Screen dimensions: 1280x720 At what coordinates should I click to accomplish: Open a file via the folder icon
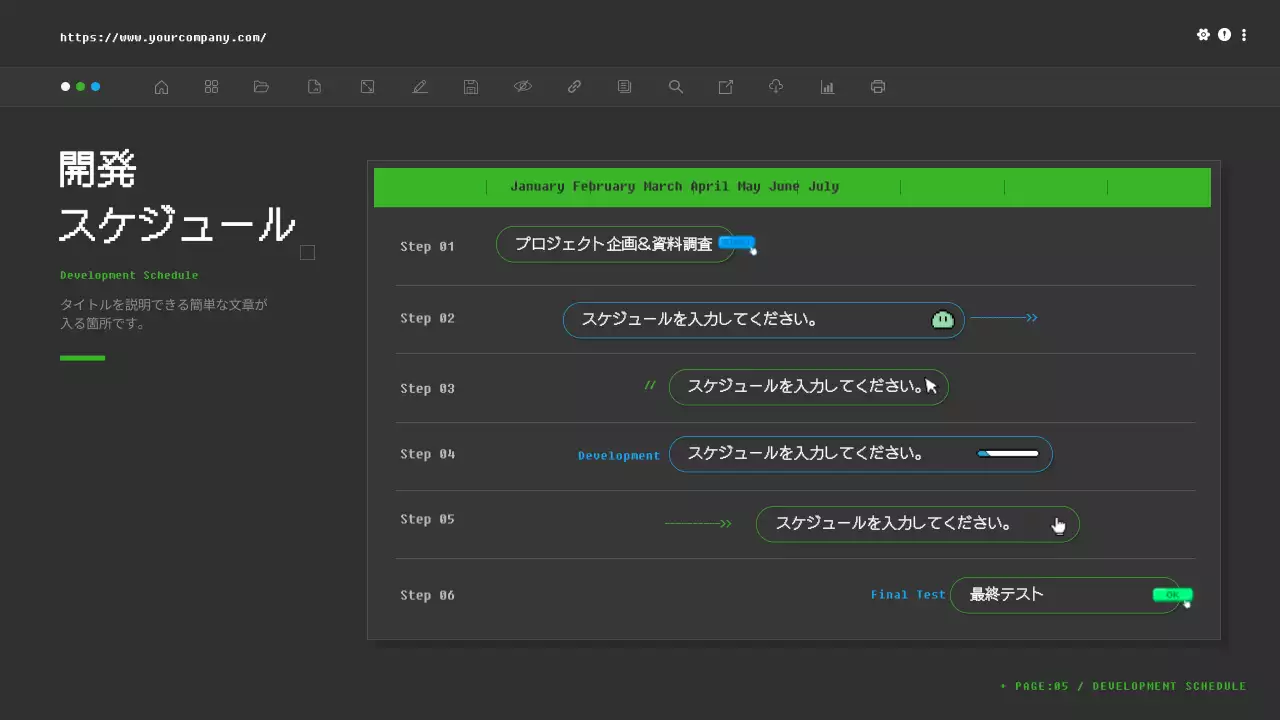pos(261,86)
